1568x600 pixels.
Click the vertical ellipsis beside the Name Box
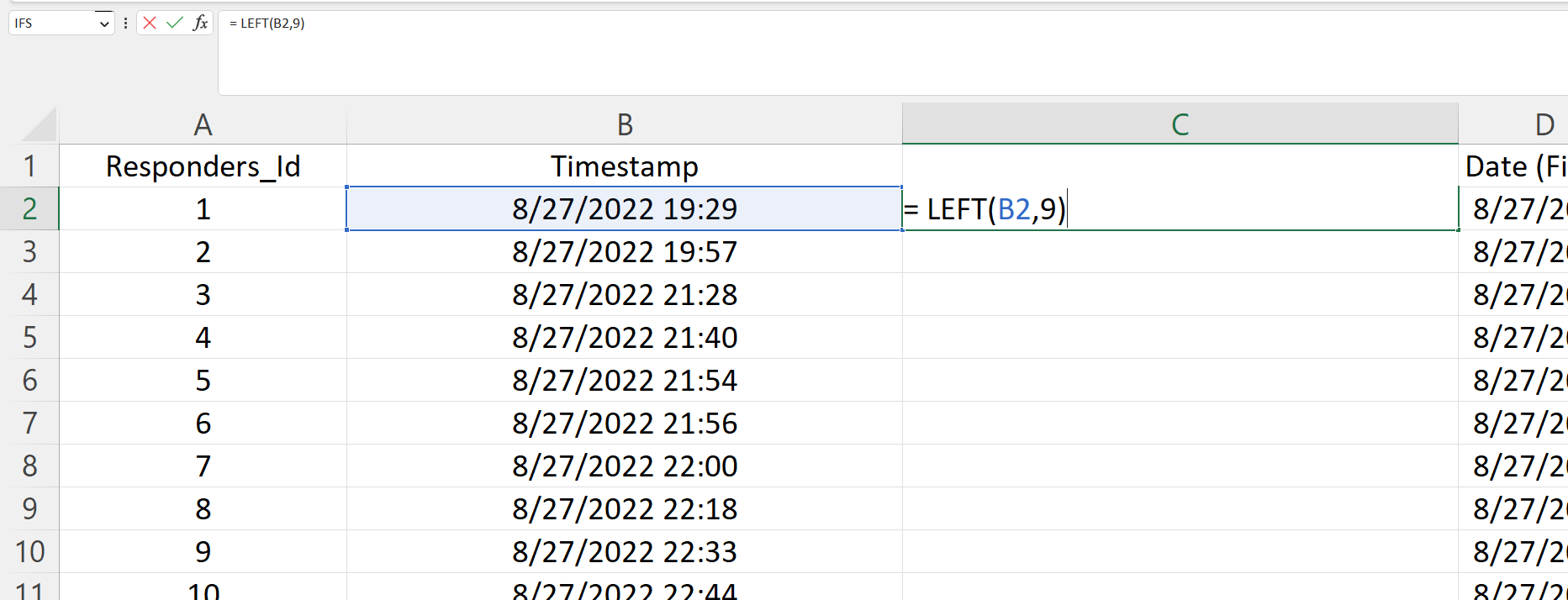point(125,23)
